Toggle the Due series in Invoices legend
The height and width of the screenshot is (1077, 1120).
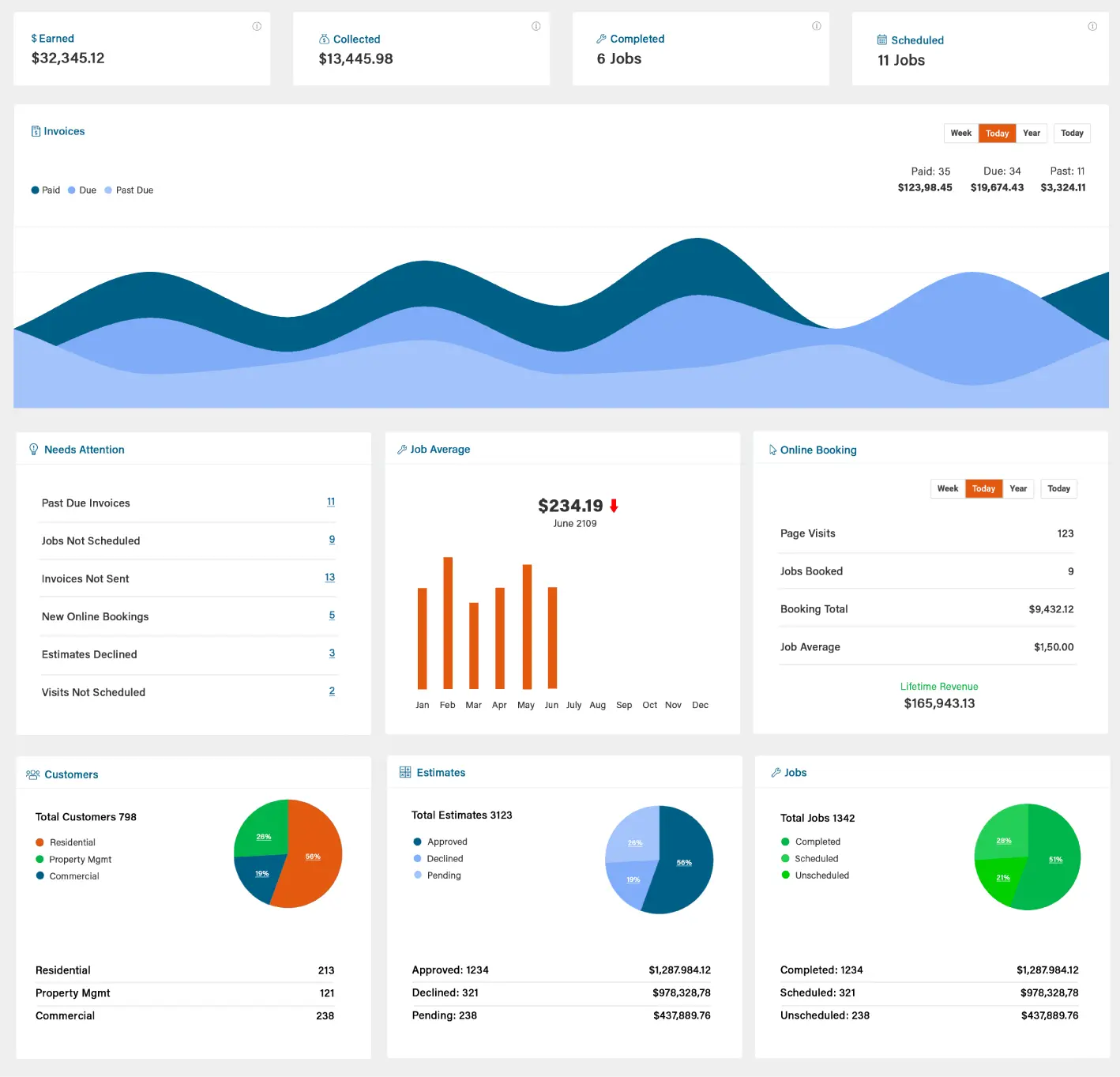pos(82,190)
